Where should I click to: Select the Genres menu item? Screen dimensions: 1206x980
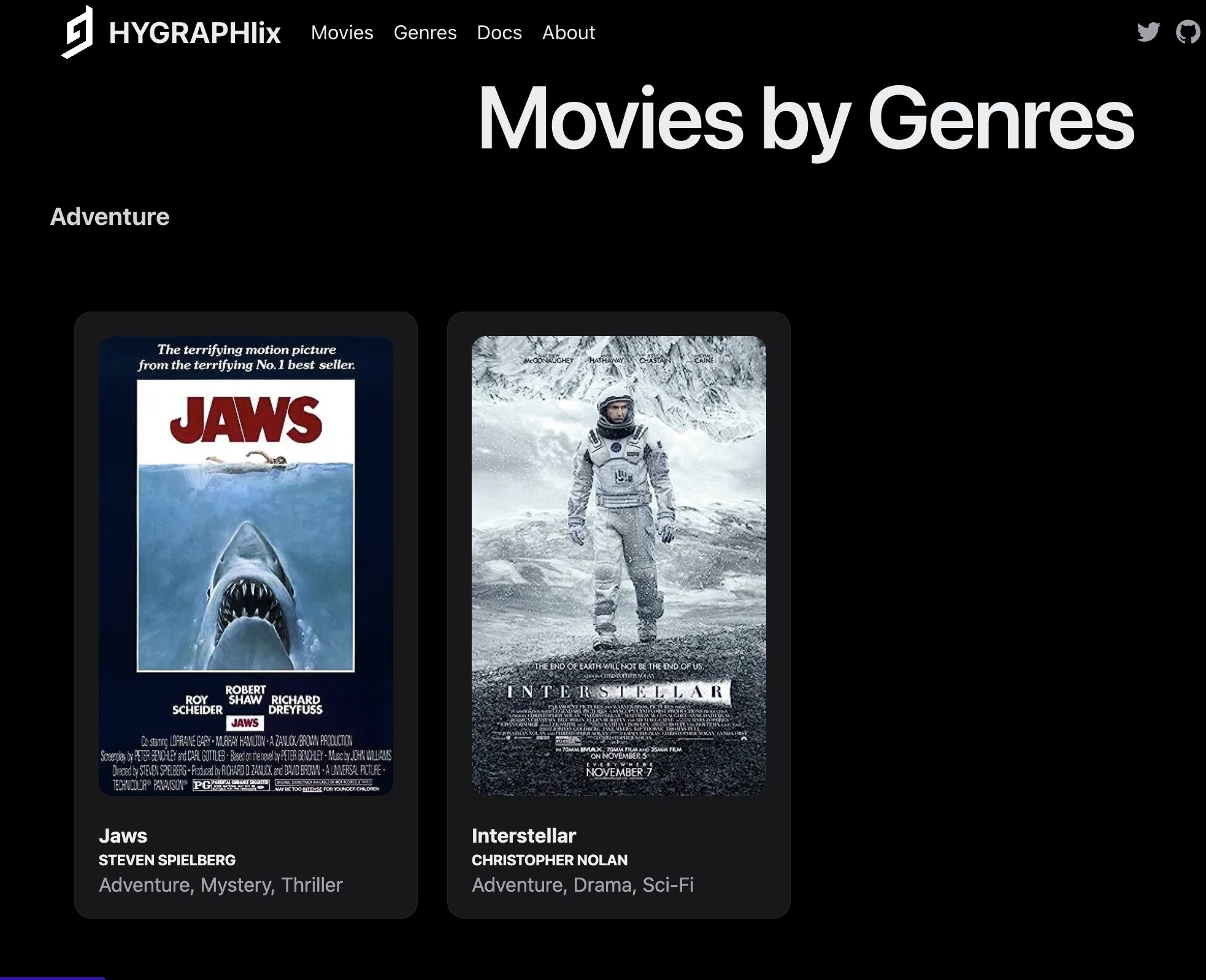click(425, 33)
